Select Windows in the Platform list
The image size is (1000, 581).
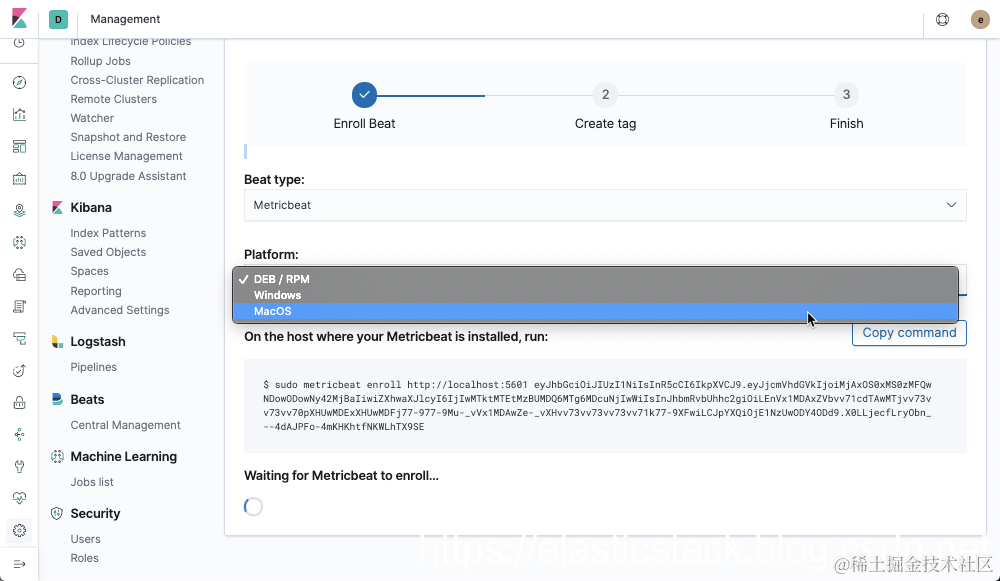[596, 295]
